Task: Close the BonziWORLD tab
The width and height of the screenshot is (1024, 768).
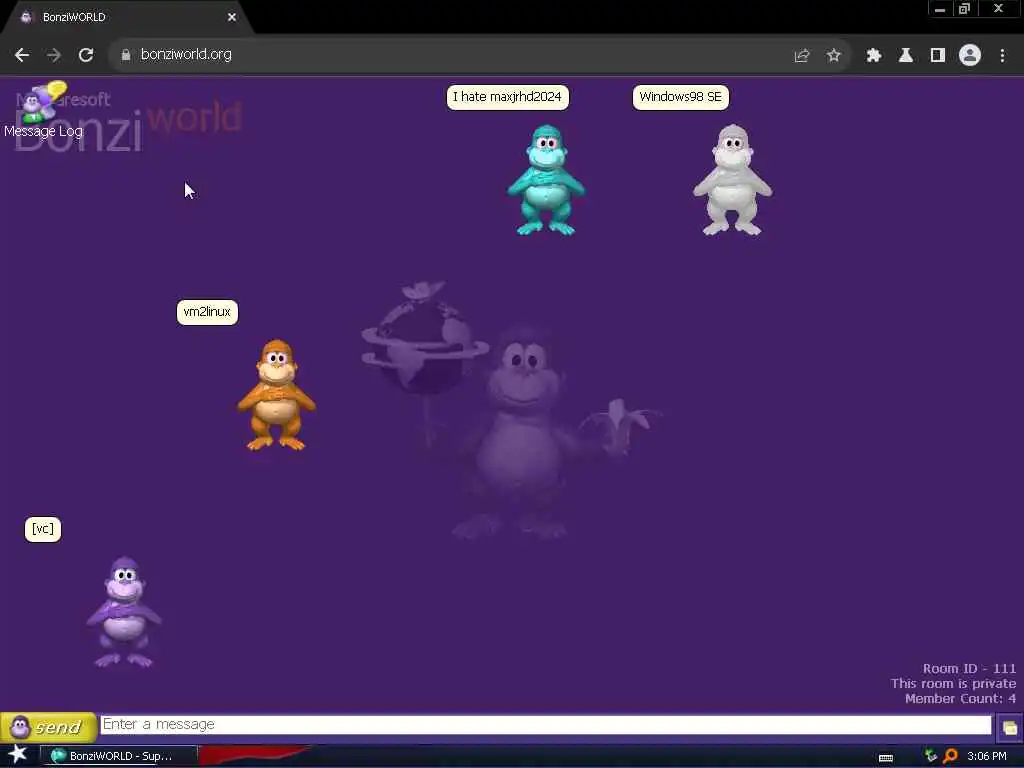Action: [232, 18]
